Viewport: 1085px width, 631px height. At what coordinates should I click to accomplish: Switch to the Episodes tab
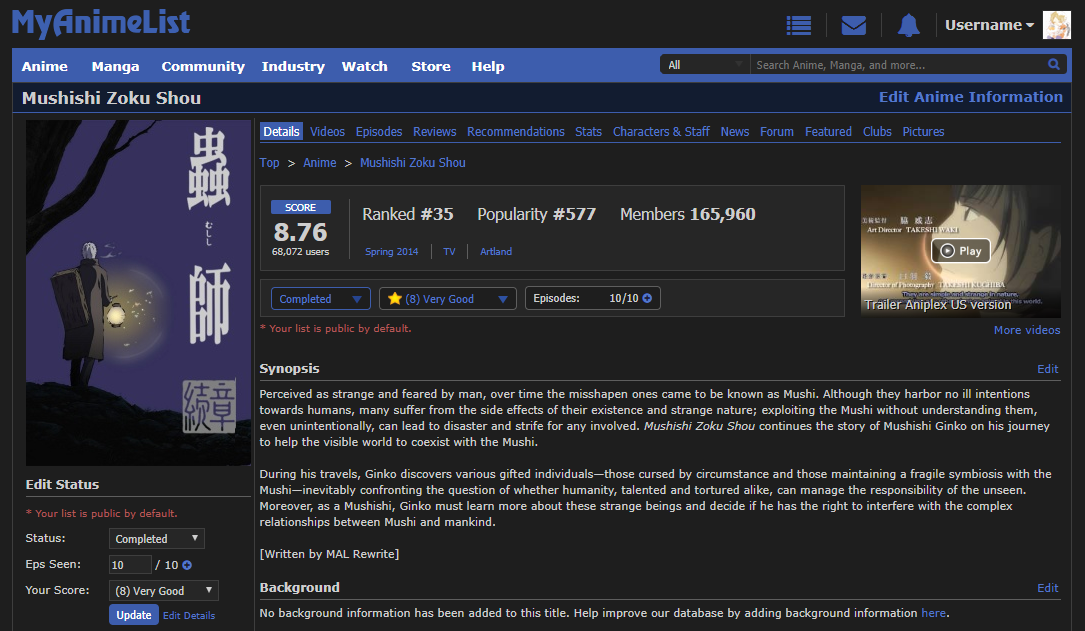click(x=379, y=131)
